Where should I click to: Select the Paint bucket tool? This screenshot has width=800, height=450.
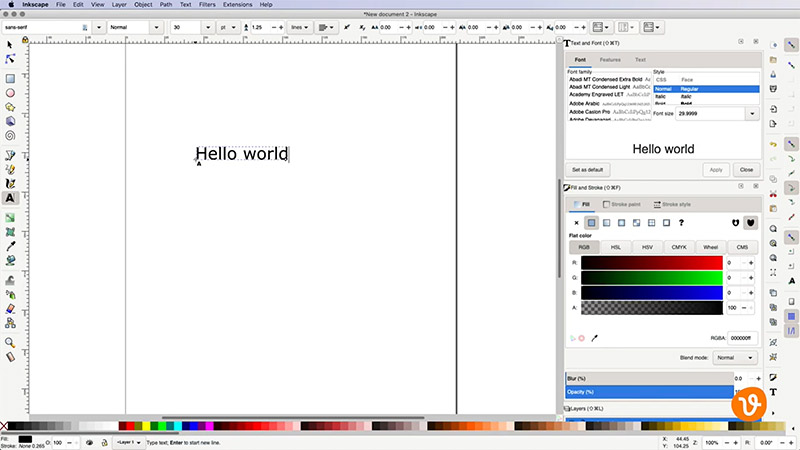click(x=10, y=261)
